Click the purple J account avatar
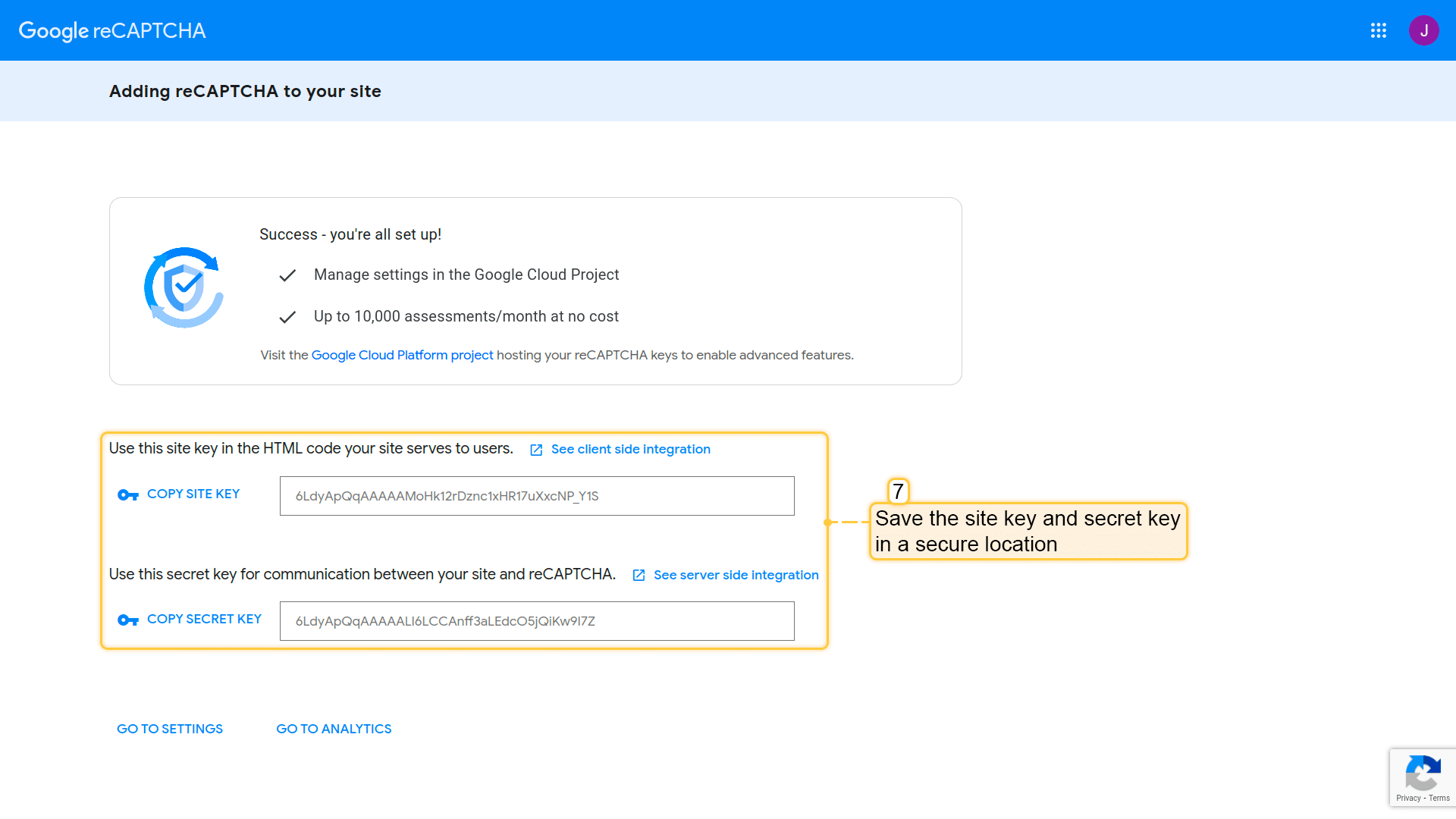 [1423, 30]
